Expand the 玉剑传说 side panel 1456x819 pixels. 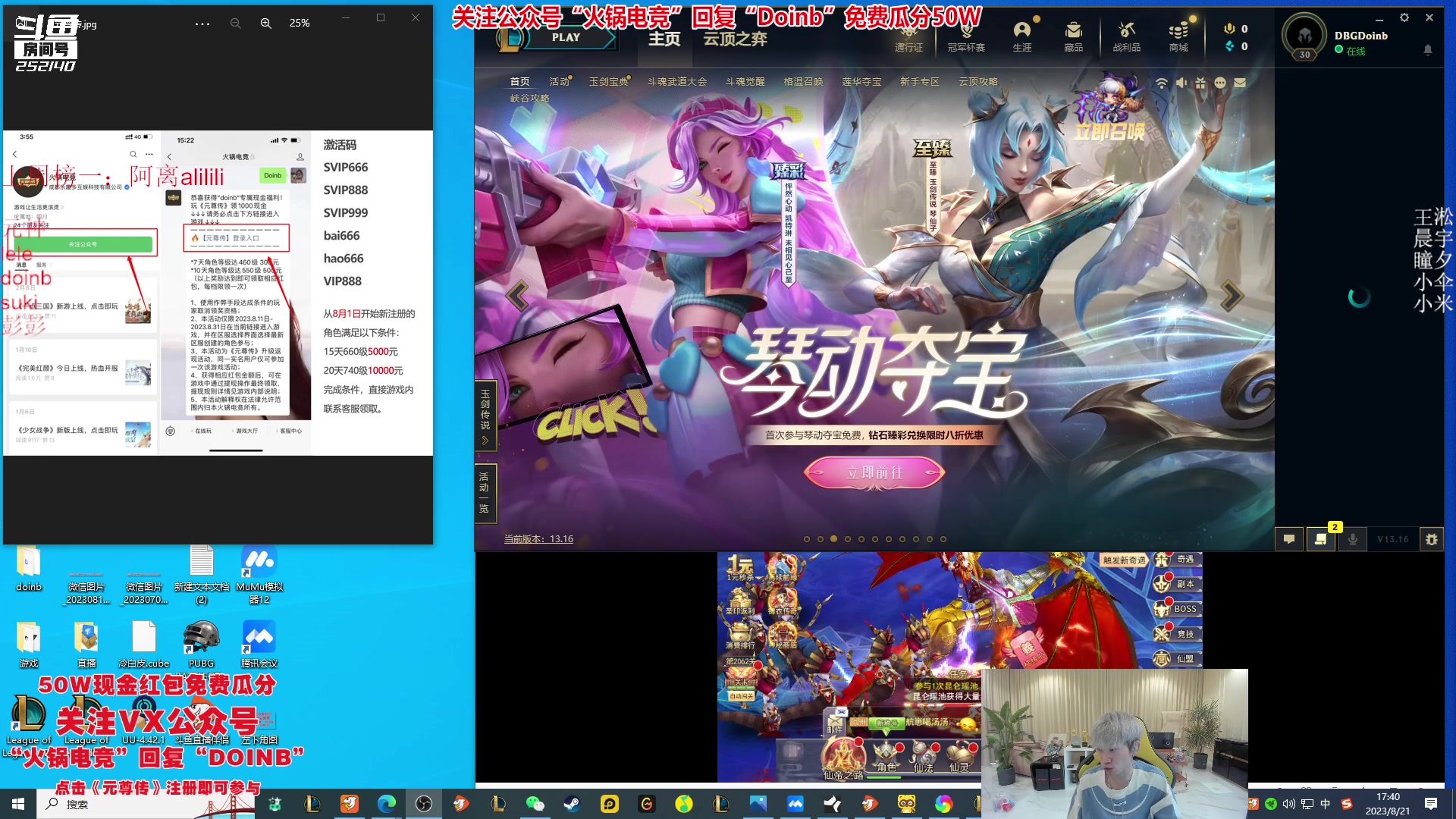(485, 416)
